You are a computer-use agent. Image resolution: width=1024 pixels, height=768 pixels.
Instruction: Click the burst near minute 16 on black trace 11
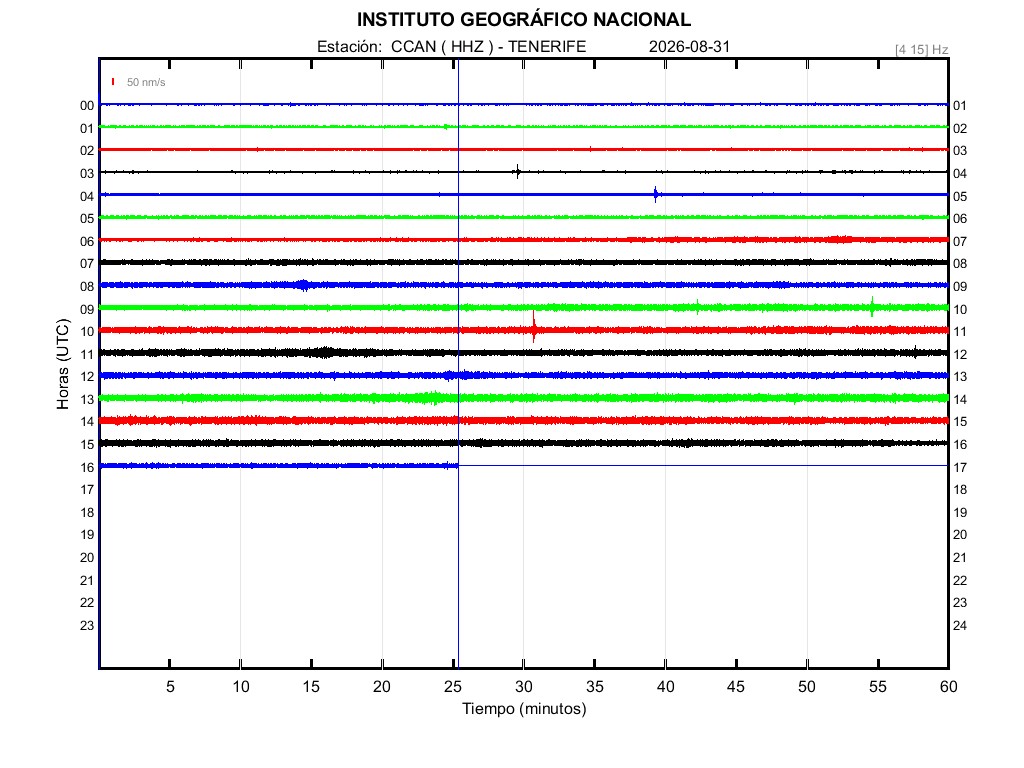(x=325, y=353)
